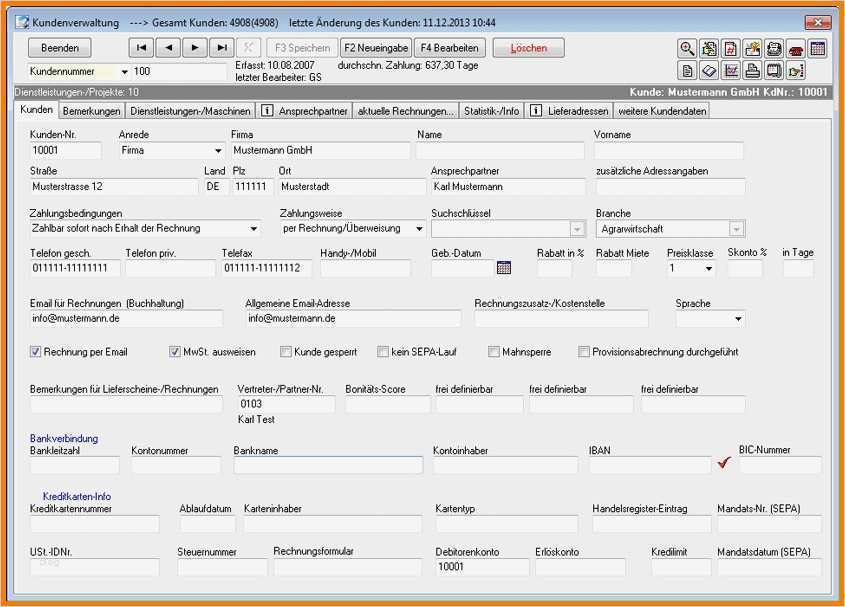The height and width of the screenshot is (607, 845).
Task: Uncheck Rechnung per Email checkbox
Action: 36,352
